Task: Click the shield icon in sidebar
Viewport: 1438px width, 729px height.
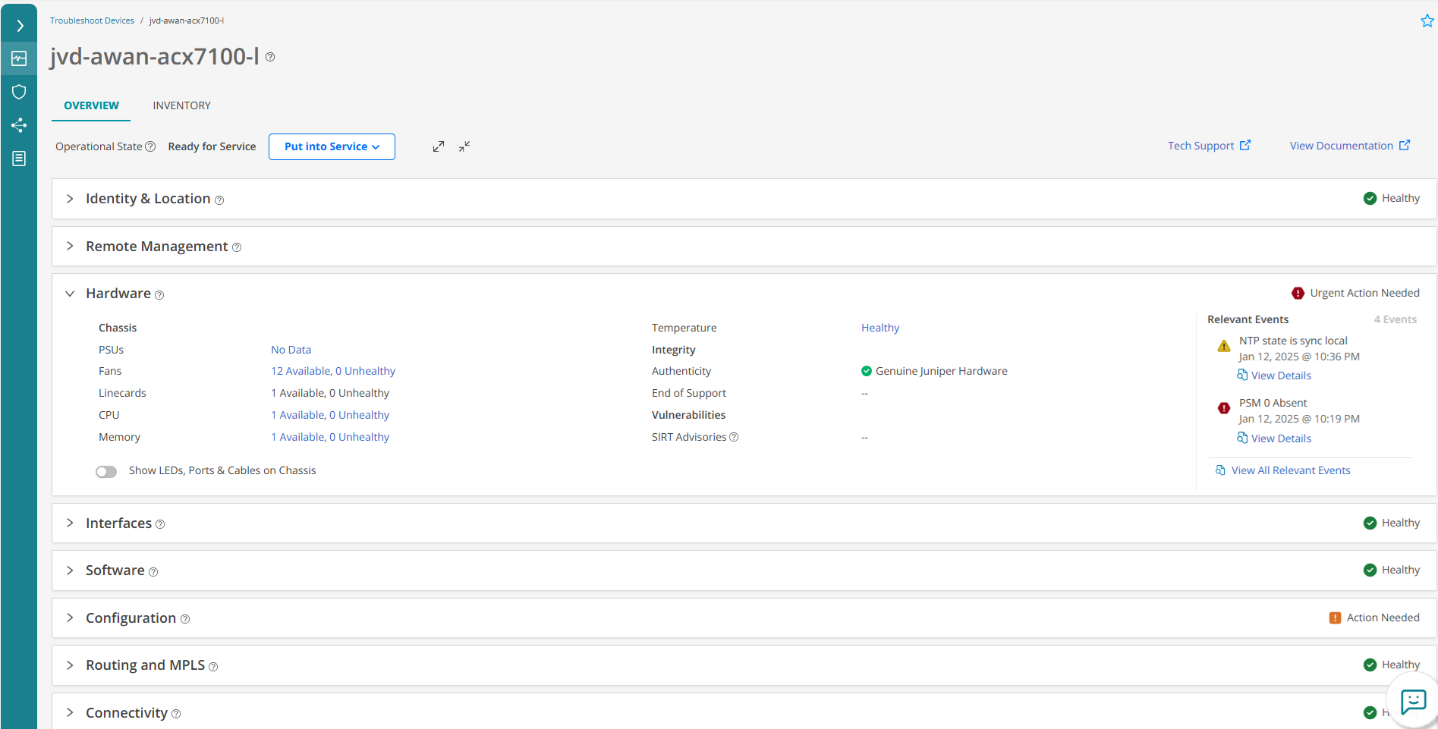Action: (19, 92)
